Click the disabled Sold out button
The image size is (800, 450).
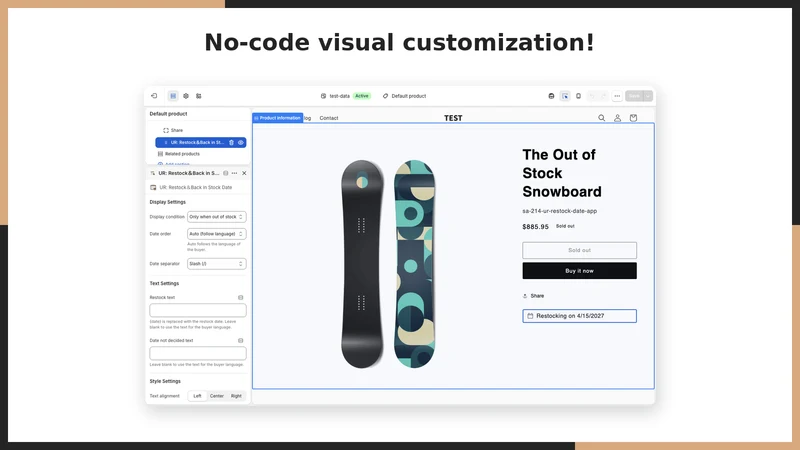[x=580, y=251]
